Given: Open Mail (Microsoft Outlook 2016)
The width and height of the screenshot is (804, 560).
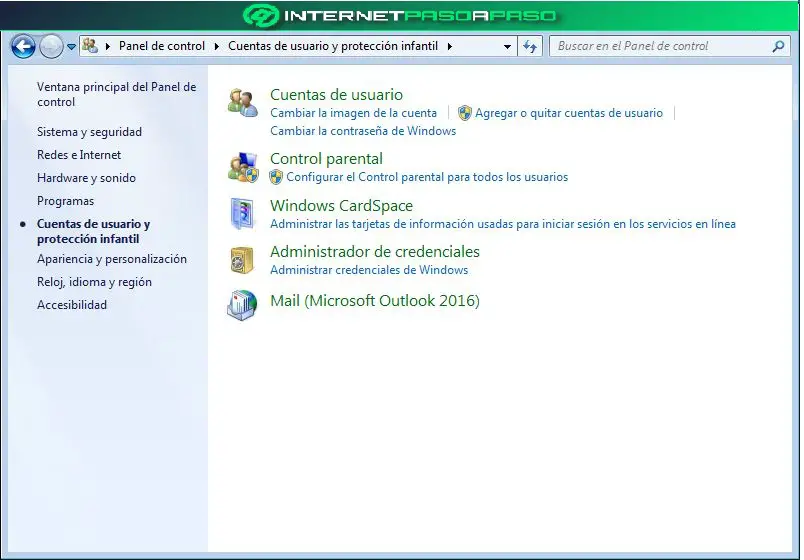Looking at the screenshot, I should click(x=375, y=301).
